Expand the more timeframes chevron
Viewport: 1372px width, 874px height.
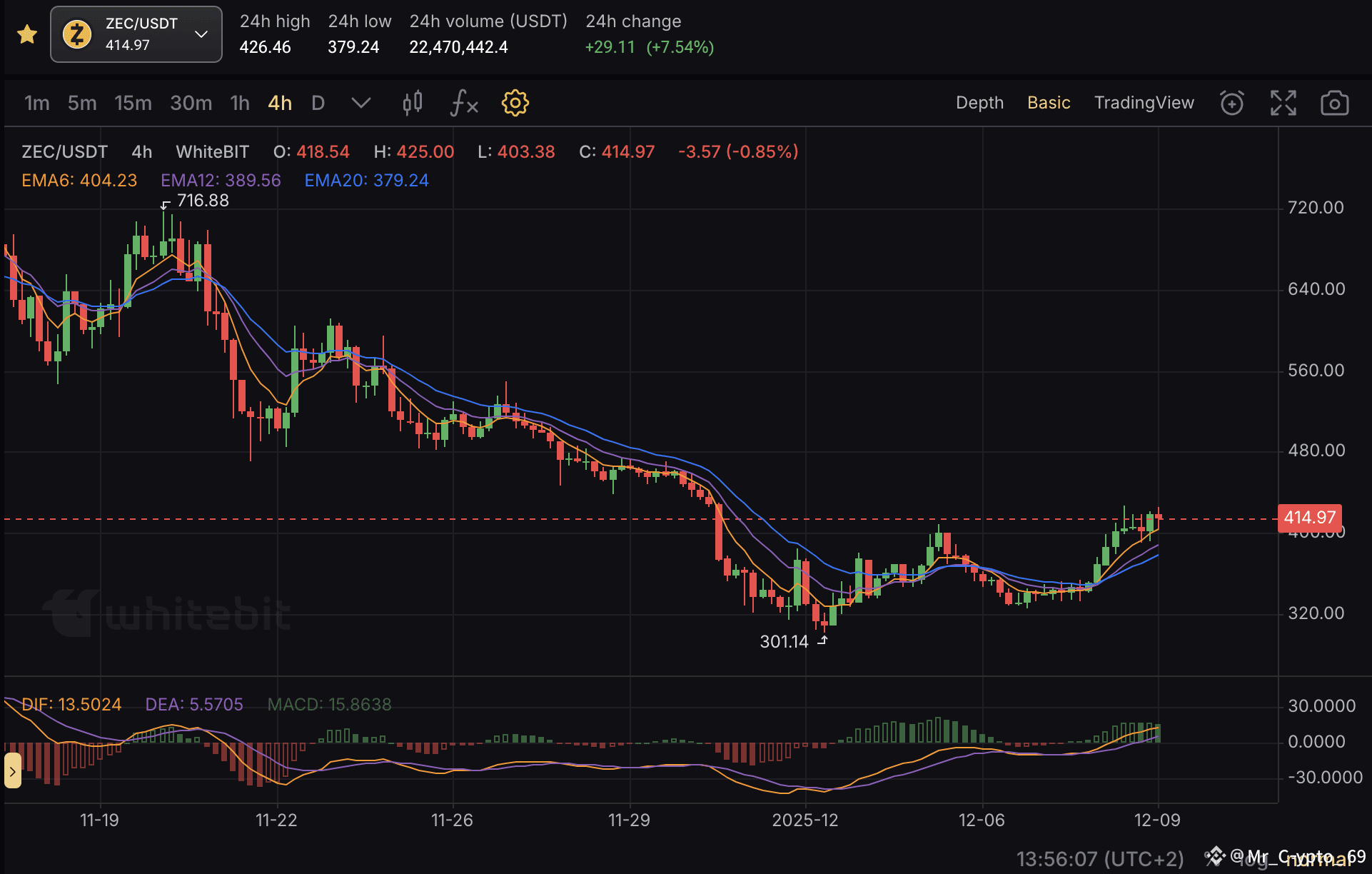pyautogui.click(x=361, y=103)
